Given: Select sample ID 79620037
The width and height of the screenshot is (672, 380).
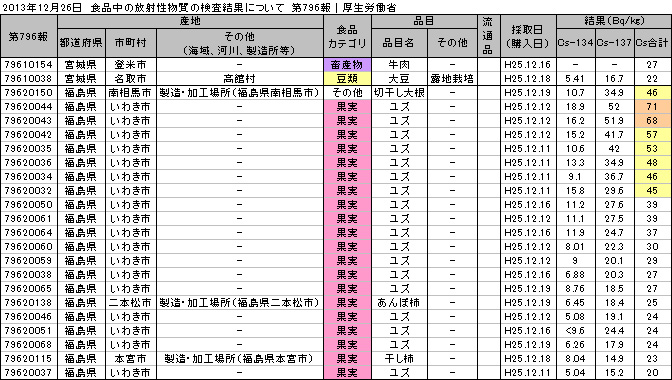Looking at the screenshot, I should pos(28,373).
